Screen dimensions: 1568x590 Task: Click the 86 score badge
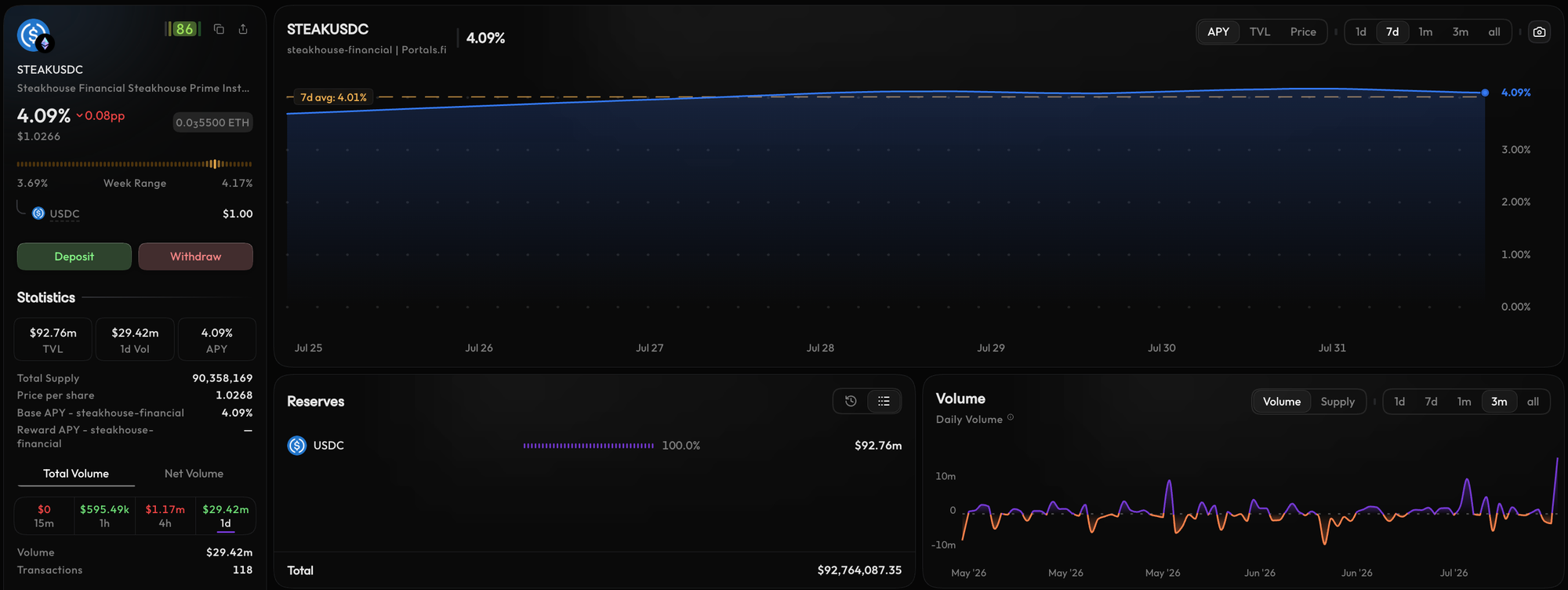(x=183, y=29)
